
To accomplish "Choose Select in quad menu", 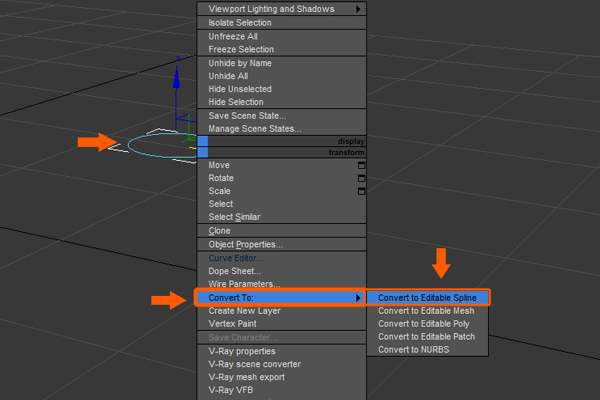I will pos(282,204).
